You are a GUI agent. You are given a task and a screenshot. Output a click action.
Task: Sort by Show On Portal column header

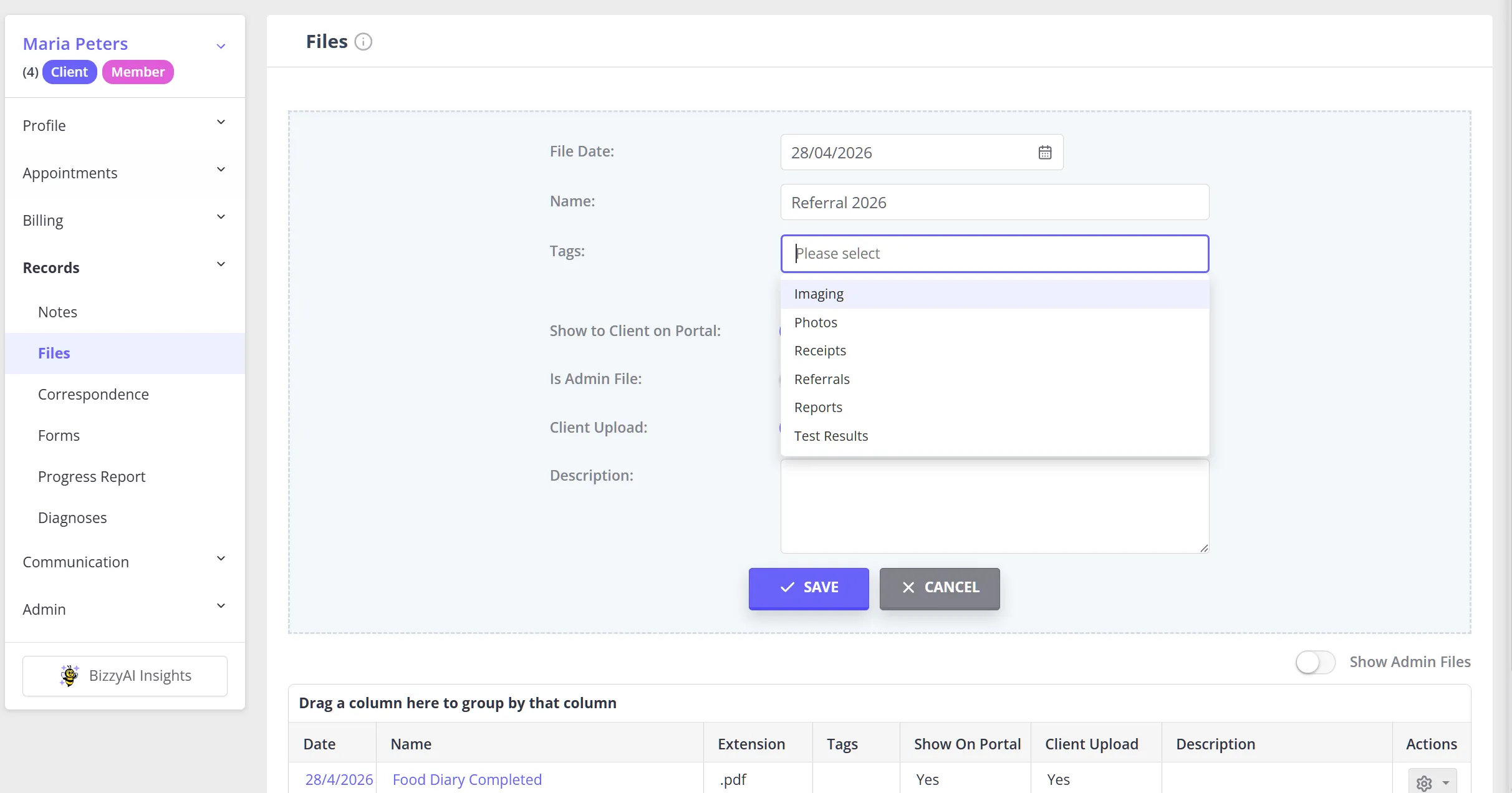point(965,744)
